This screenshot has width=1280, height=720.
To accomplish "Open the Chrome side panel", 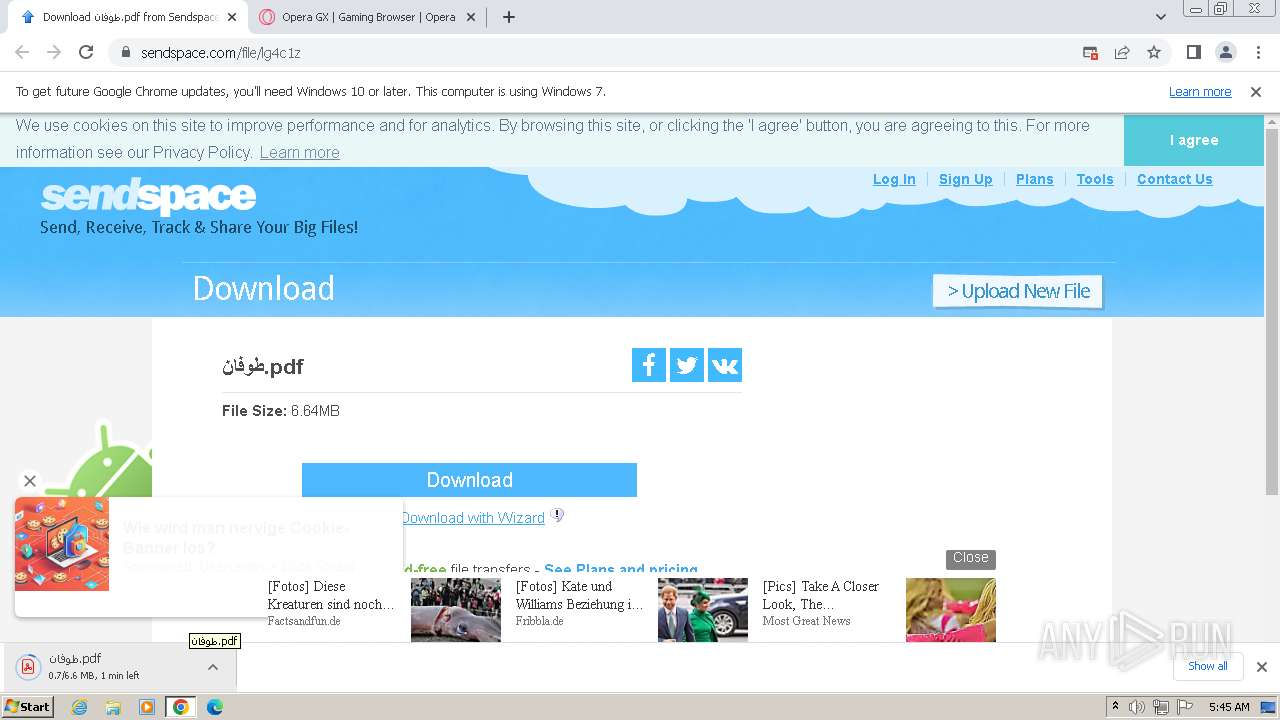I will 1194,52.
